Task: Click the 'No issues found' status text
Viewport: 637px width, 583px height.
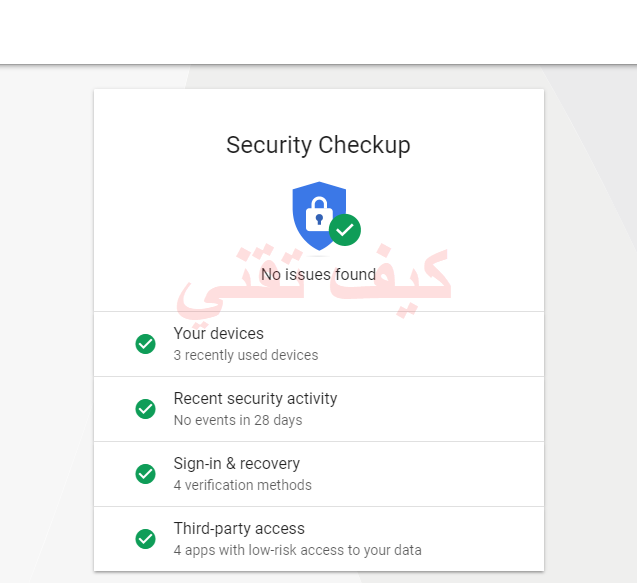Action: (x=318, y=274)
